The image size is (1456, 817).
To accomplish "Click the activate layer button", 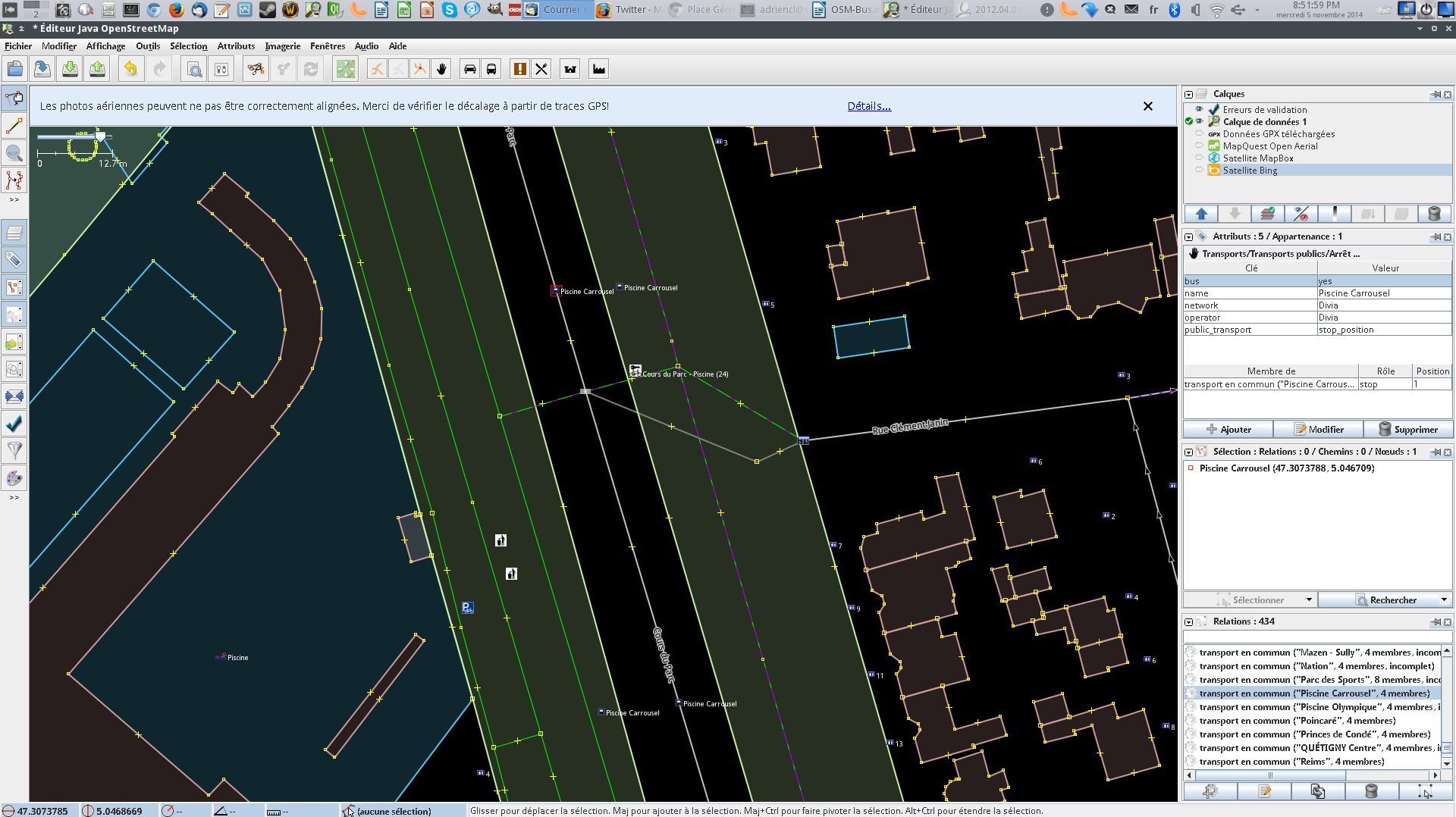I will coord(1268,214).
